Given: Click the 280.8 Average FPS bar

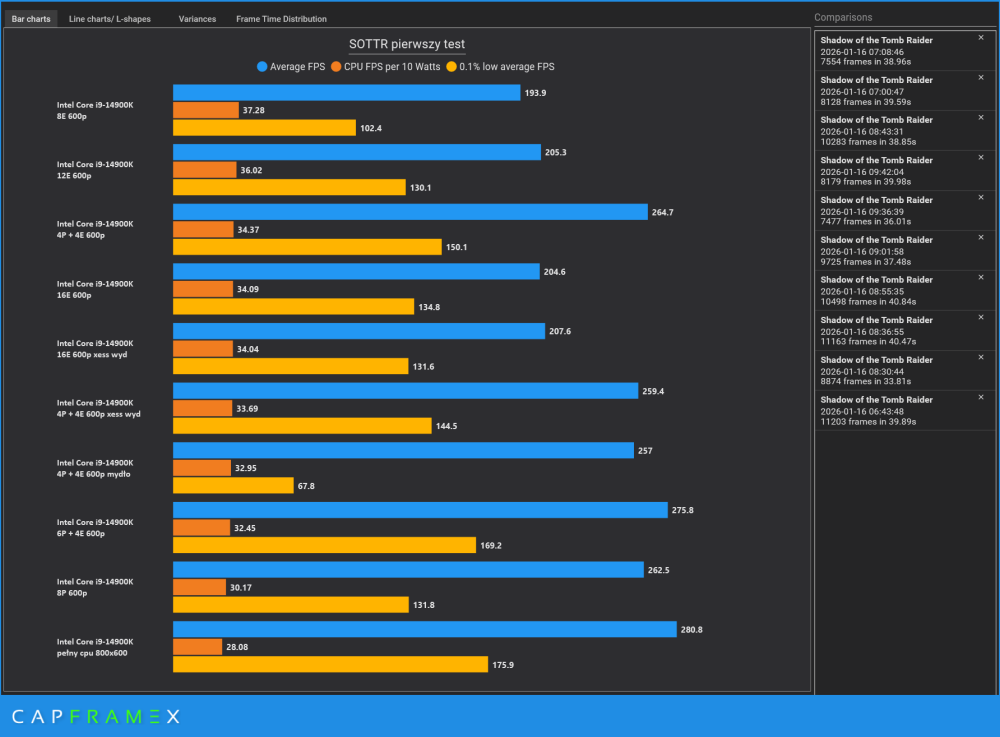Looking at the screenshot, I should (425, 629).
